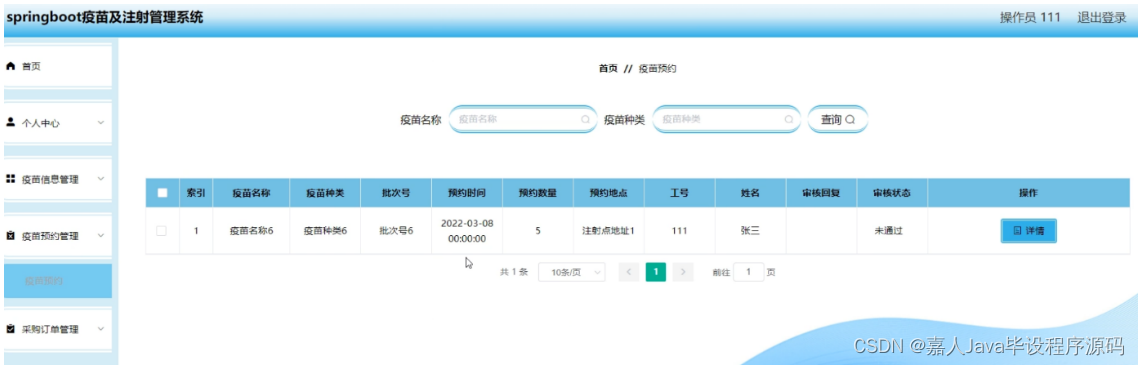Viewport: 1139px width, 366px height.
Task: Click the clipboard icon beside 疫苗预约管理
Action: 10,236
